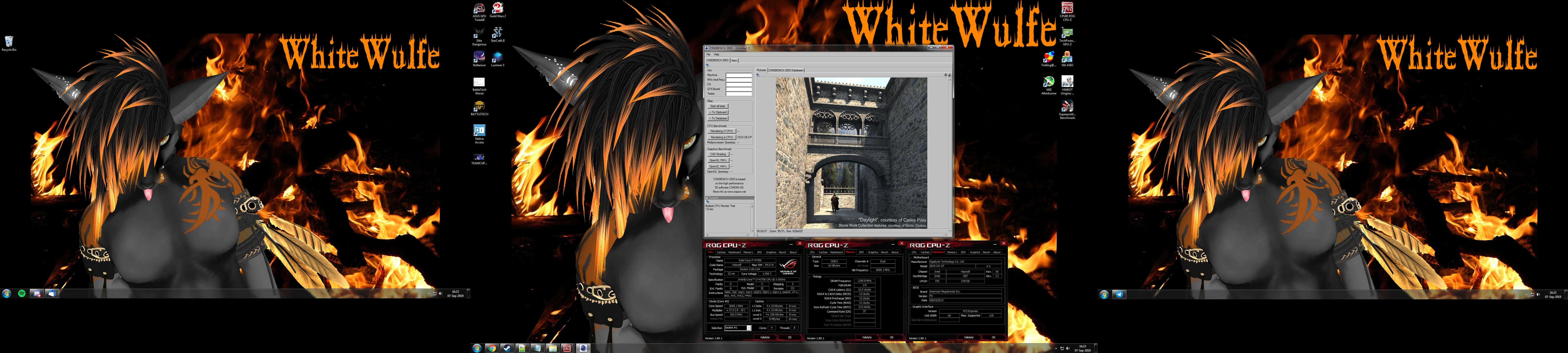Click Validate in CPU-Z Motherboard window
Image resolution: width=1568 pixels, height=353 pixels.
click(x=969, y=337)
